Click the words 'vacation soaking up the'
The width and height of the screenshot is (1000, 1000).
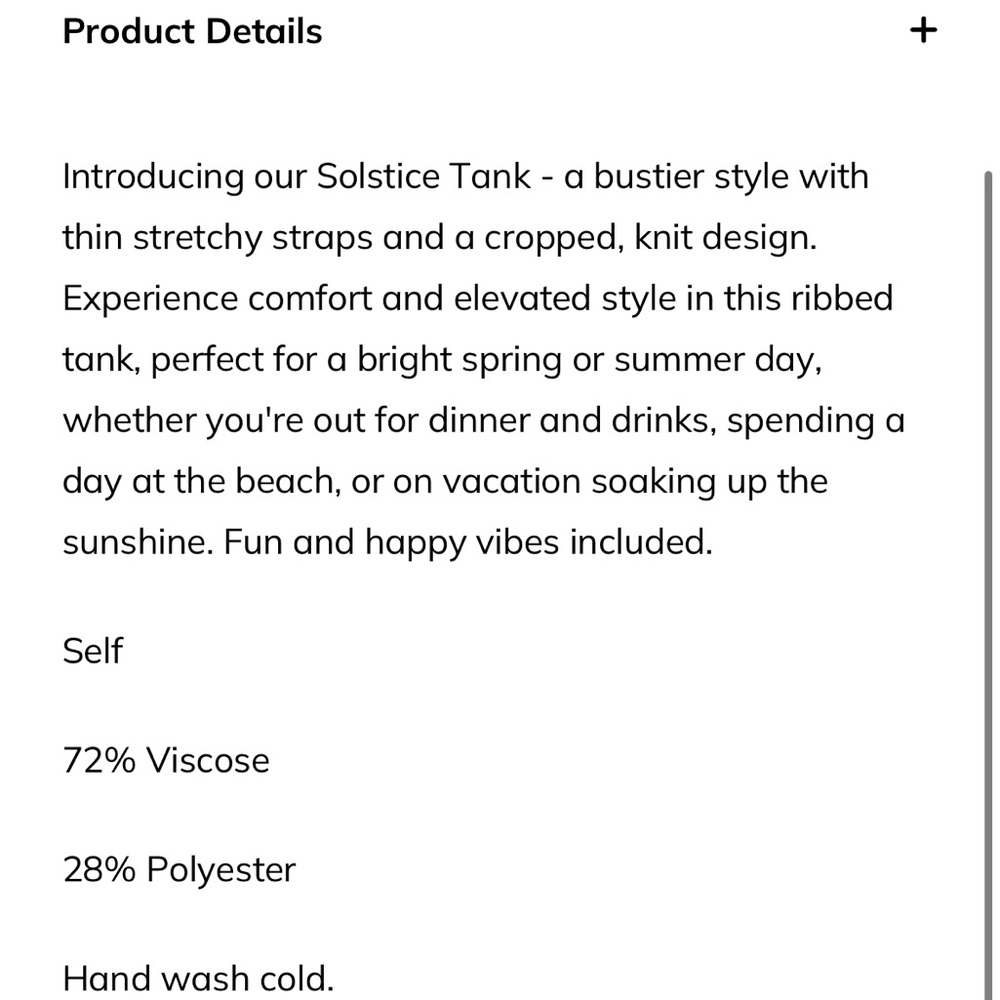[x=635, y=482]
